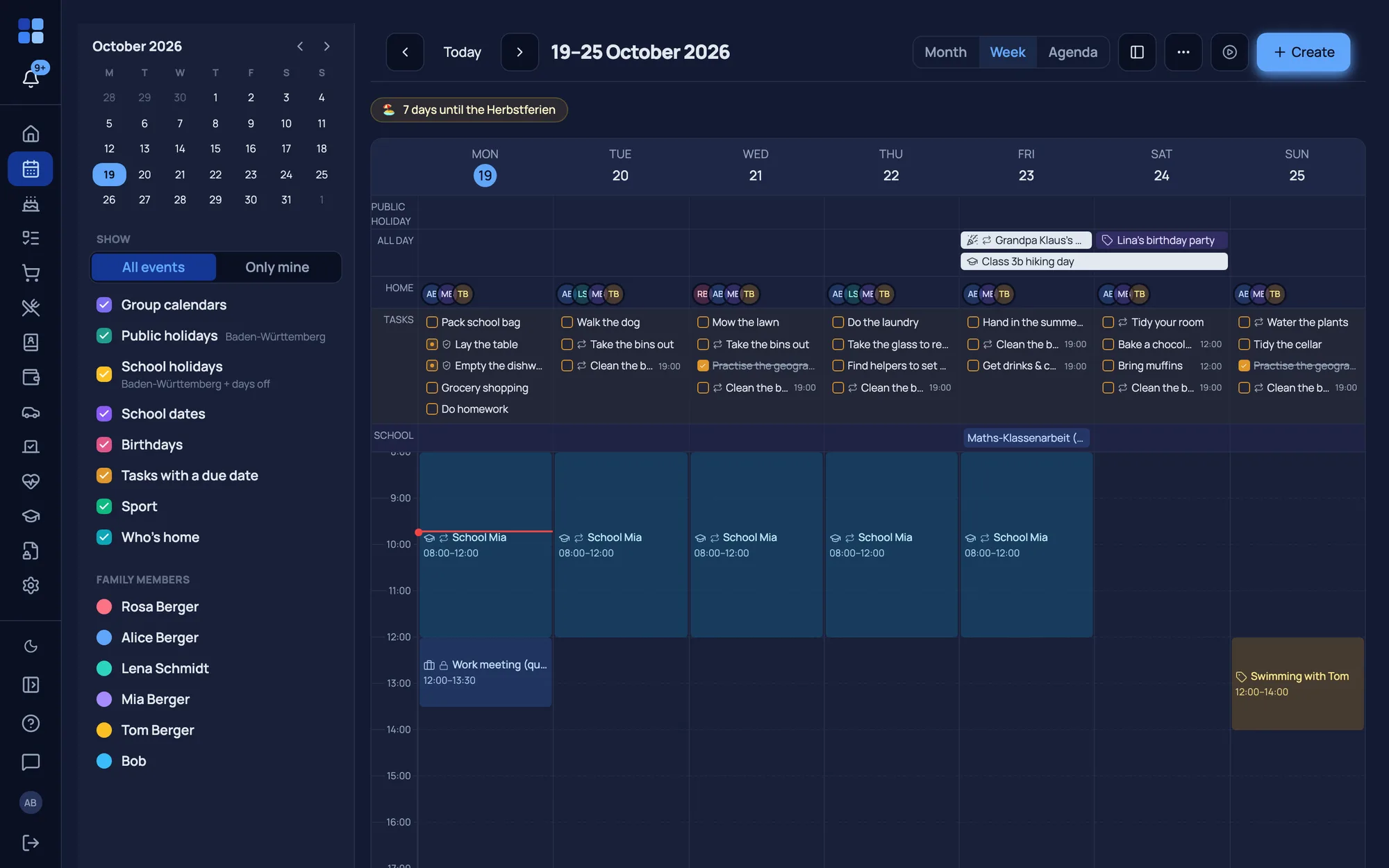
Task: Open the task list icon in sidebar
Action: (x=31, y=238)
